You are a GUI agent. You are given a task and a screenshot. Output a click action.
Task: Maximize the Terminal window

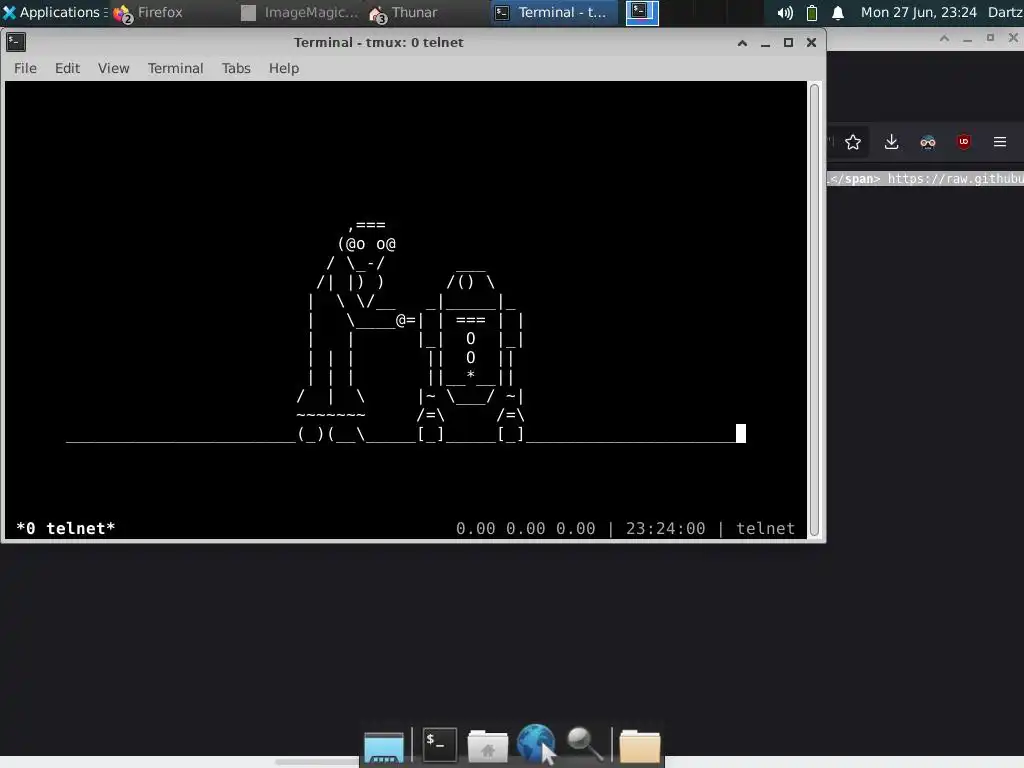(x=788, y=43)
